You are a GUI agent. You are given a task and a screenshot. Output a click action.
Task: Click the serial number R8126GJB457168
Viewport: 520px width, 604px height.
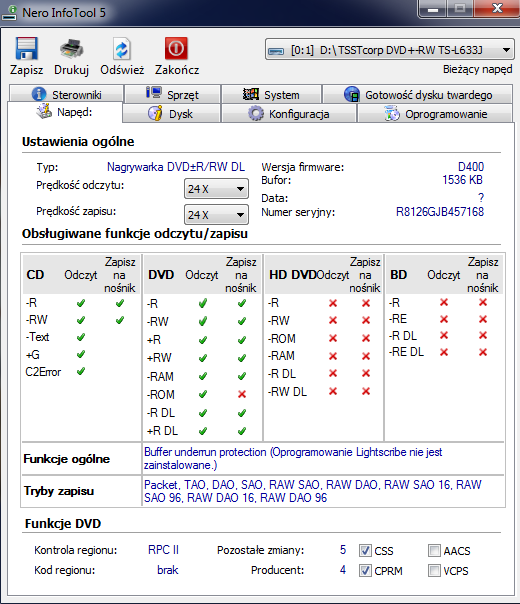pyautogui.click(x=440, y=212)
